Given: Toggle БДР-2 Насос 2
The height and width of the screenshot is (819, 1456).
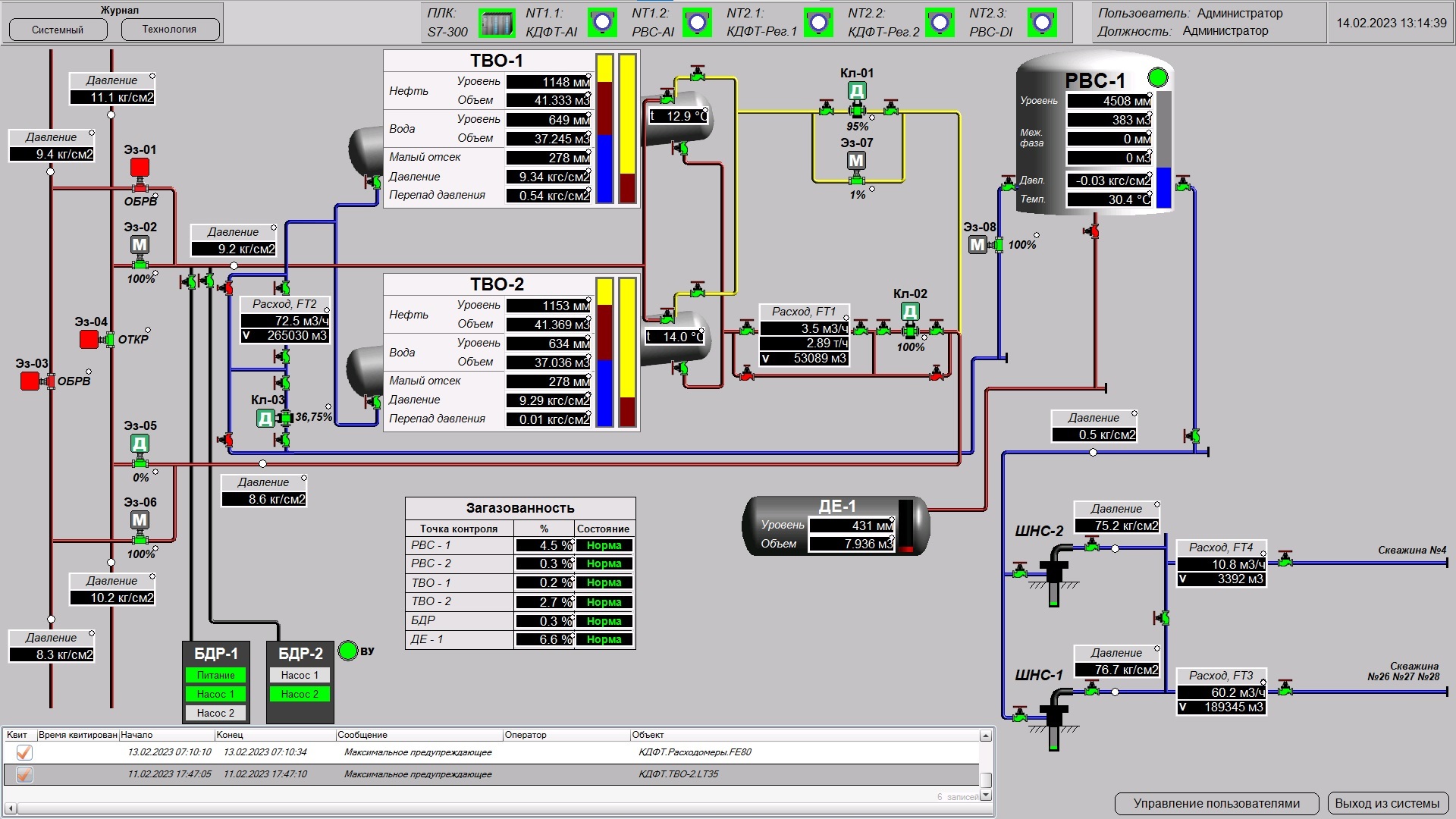Looking at the screenshot, I should click(300, 694).
